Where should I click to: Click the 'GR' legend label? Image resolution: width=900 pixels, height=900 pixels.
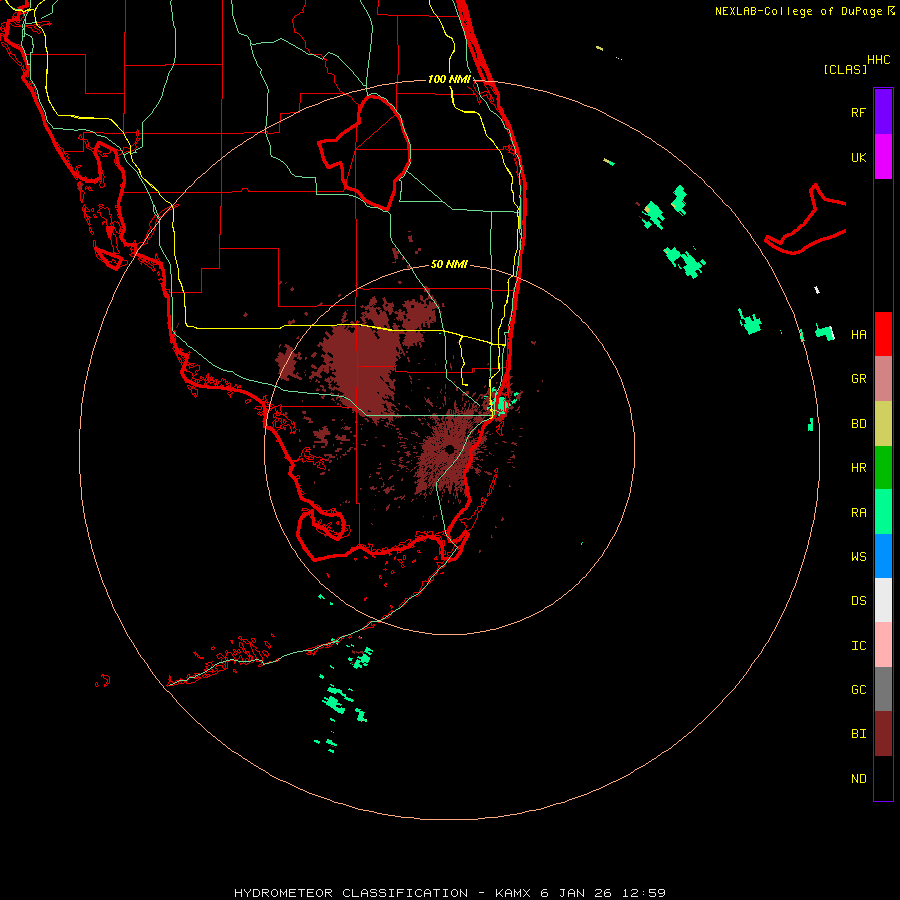(858, 379)
